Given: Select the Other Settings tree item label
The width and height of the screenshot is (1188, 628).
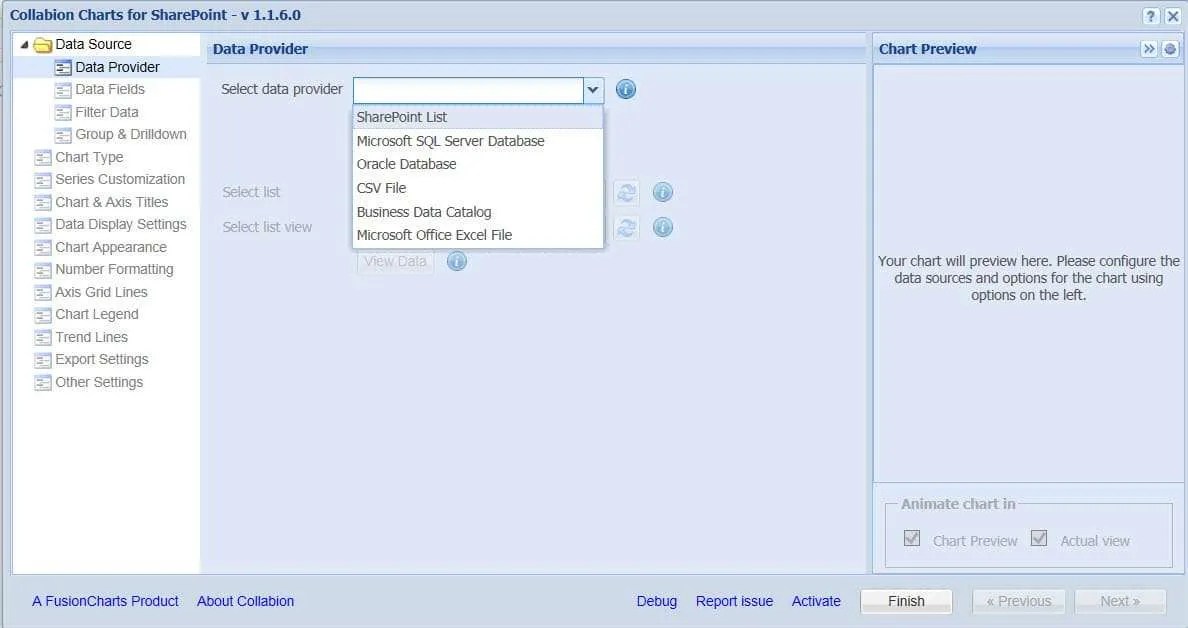Looking at the screenshot, I should (x=99, y=383).
